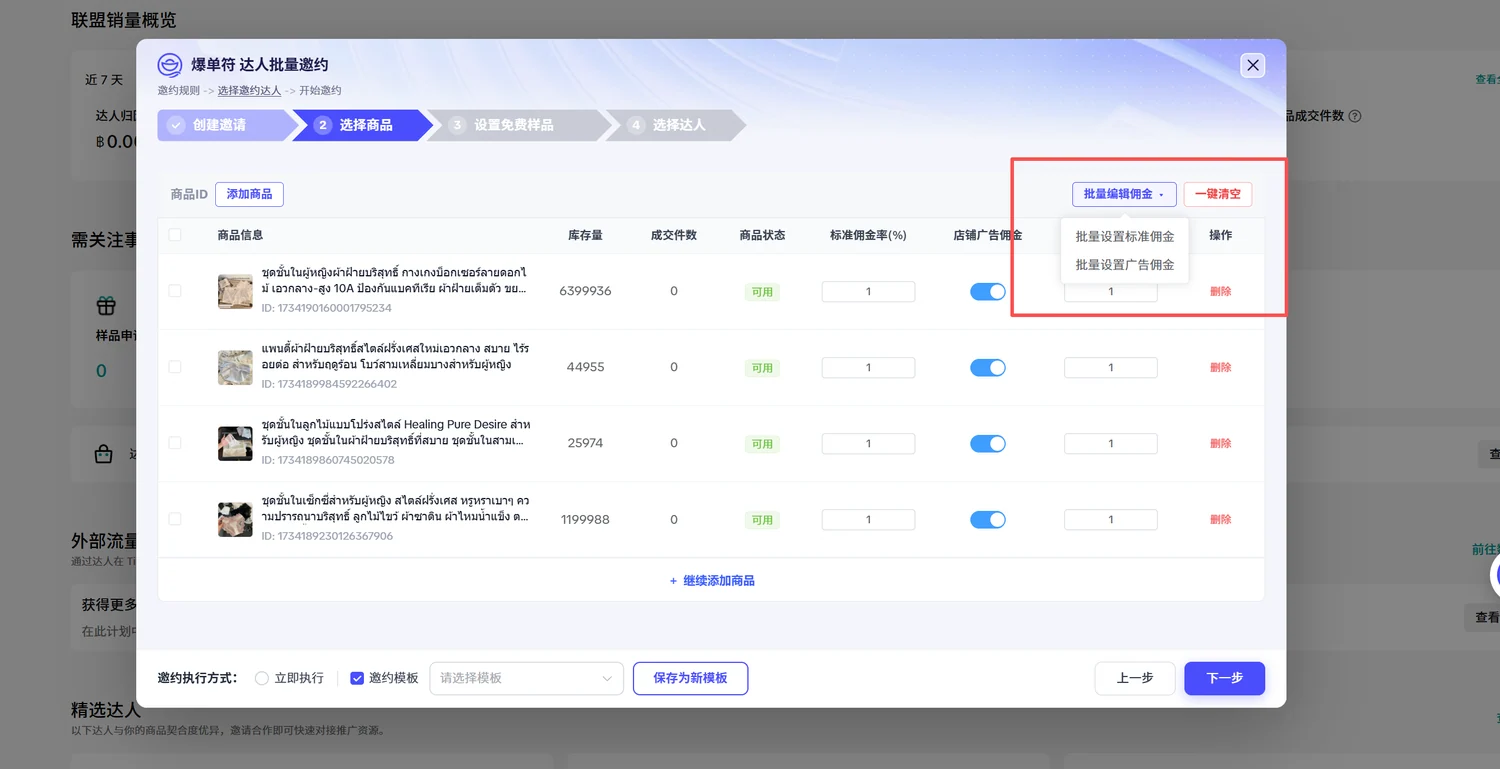The image size is (1500, 769).
Task: Select the checkbox for product with stock 1199988
Action: click(x=175, y=519)
